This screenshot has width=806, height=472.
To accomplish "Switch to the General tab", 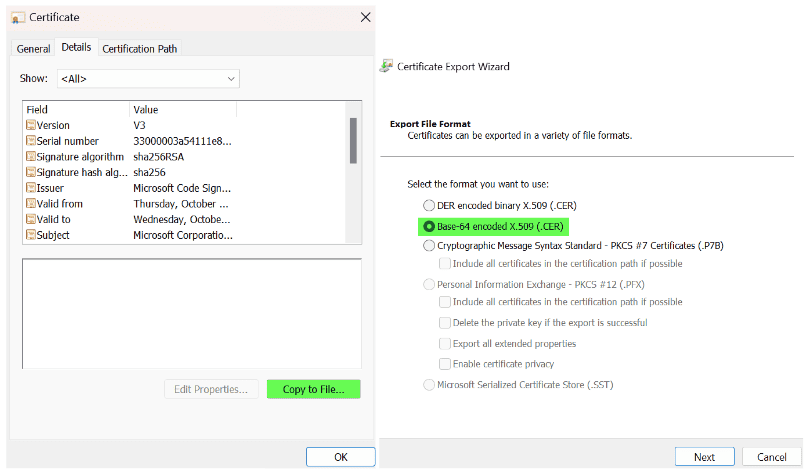I will coord(33,49).
